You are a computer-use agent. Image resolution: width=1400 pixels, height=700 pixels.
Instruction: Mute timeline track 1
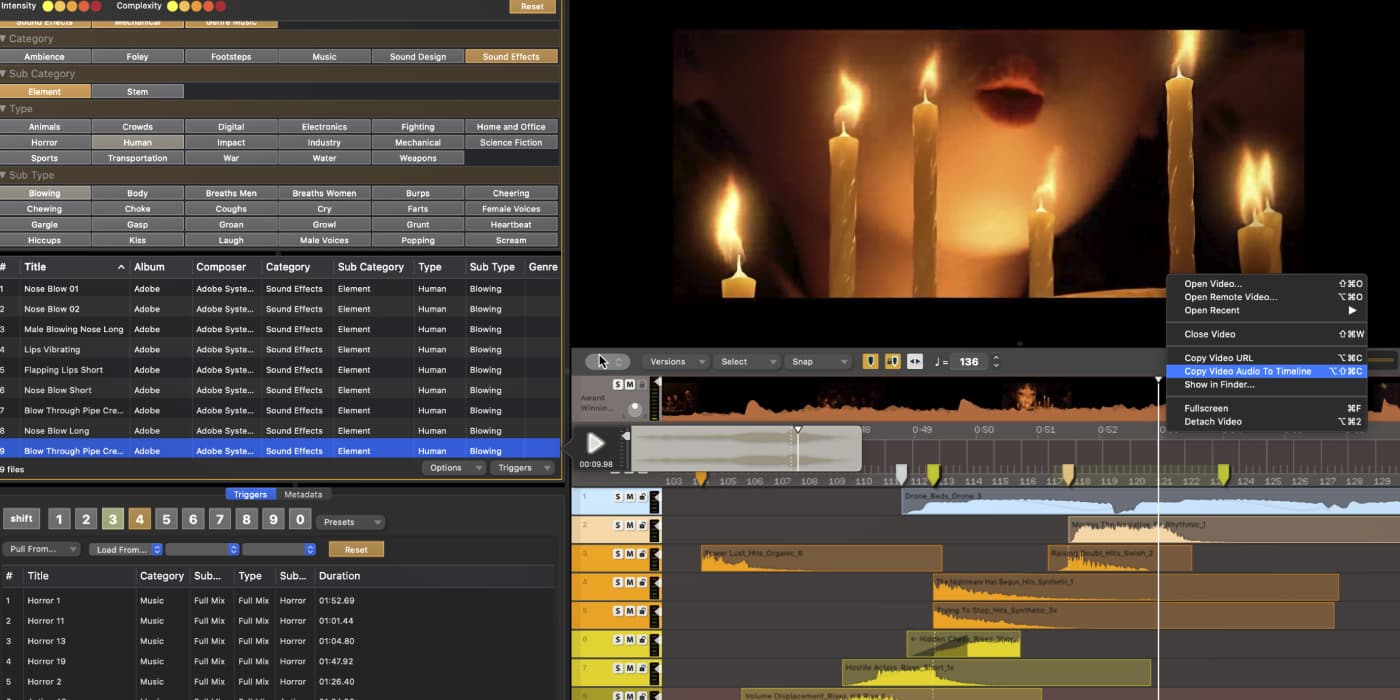coord(630,497)
